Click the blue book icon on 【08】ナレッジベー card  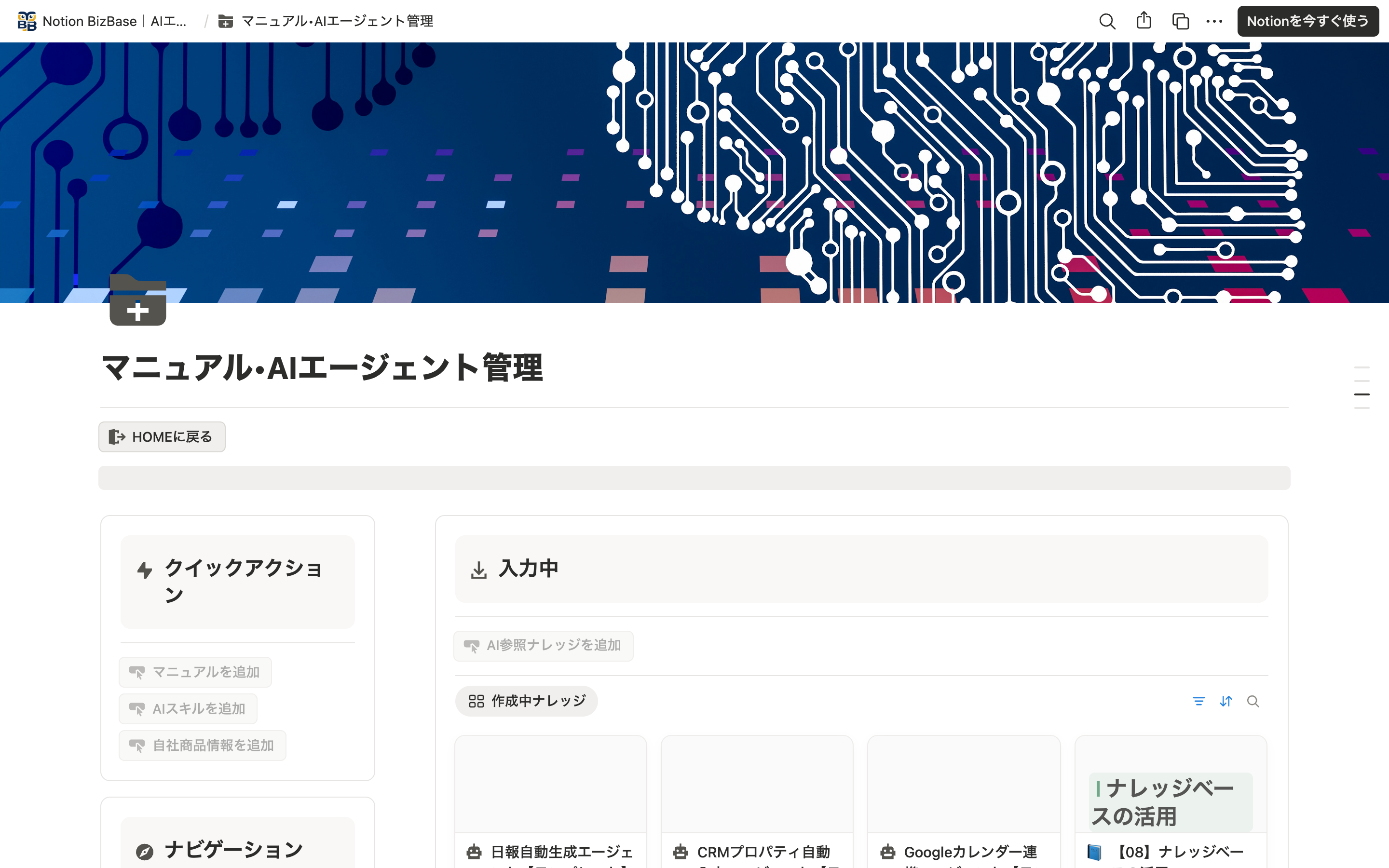[x=1094, y=852]
